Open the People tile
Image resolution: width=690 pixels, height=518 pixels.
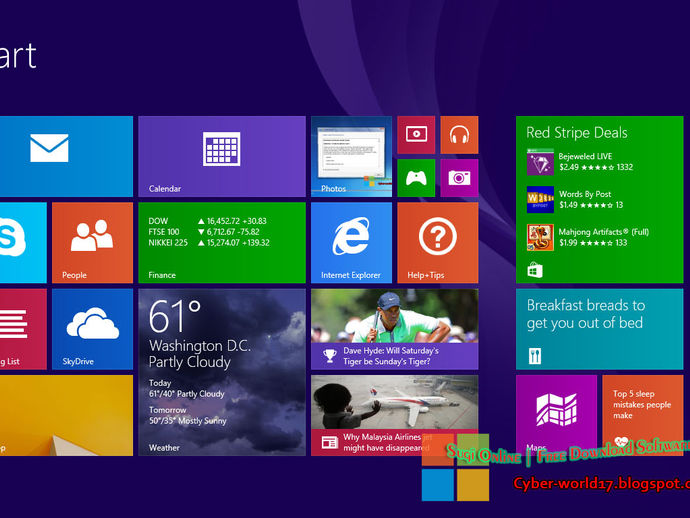92,242
